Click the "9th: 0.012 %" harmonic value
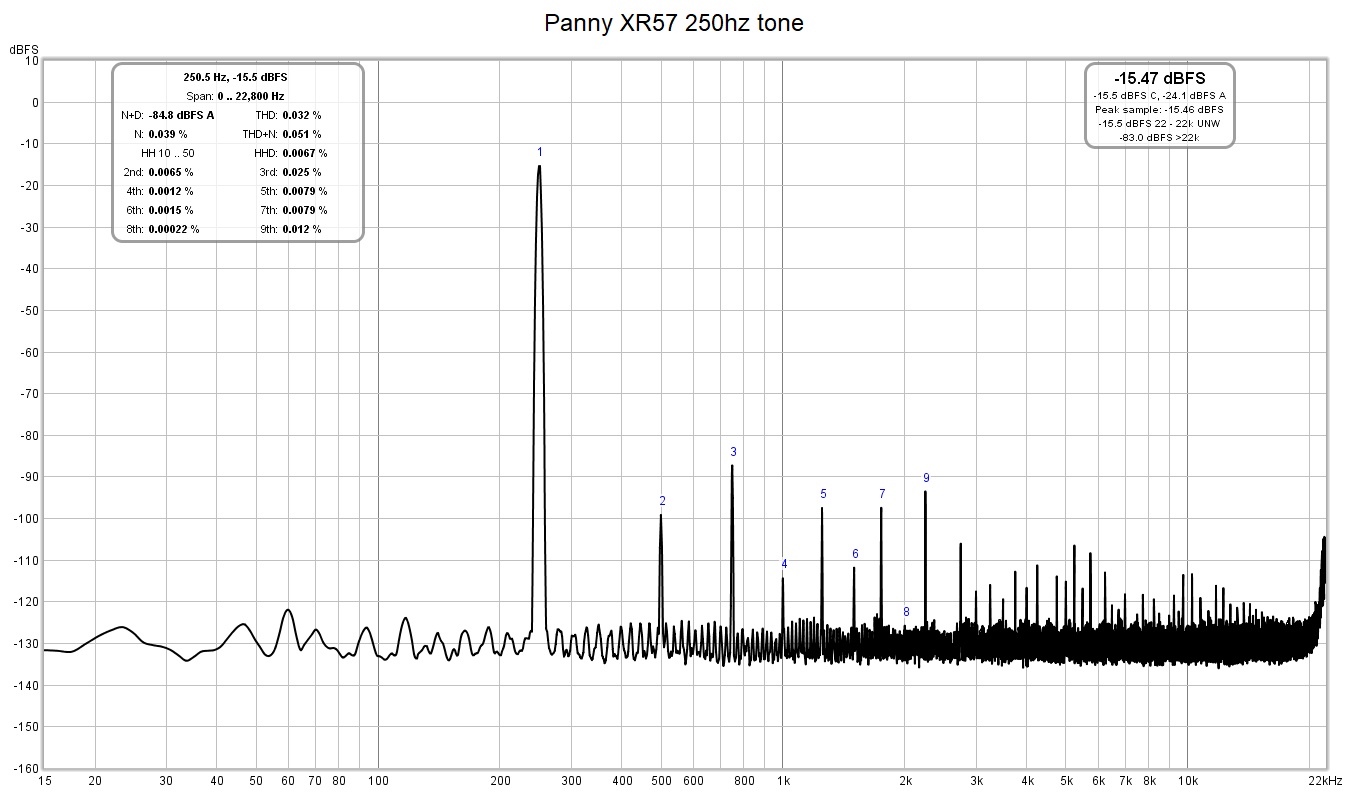Screen dimensions: 1348x793 [x=290, y=229]
